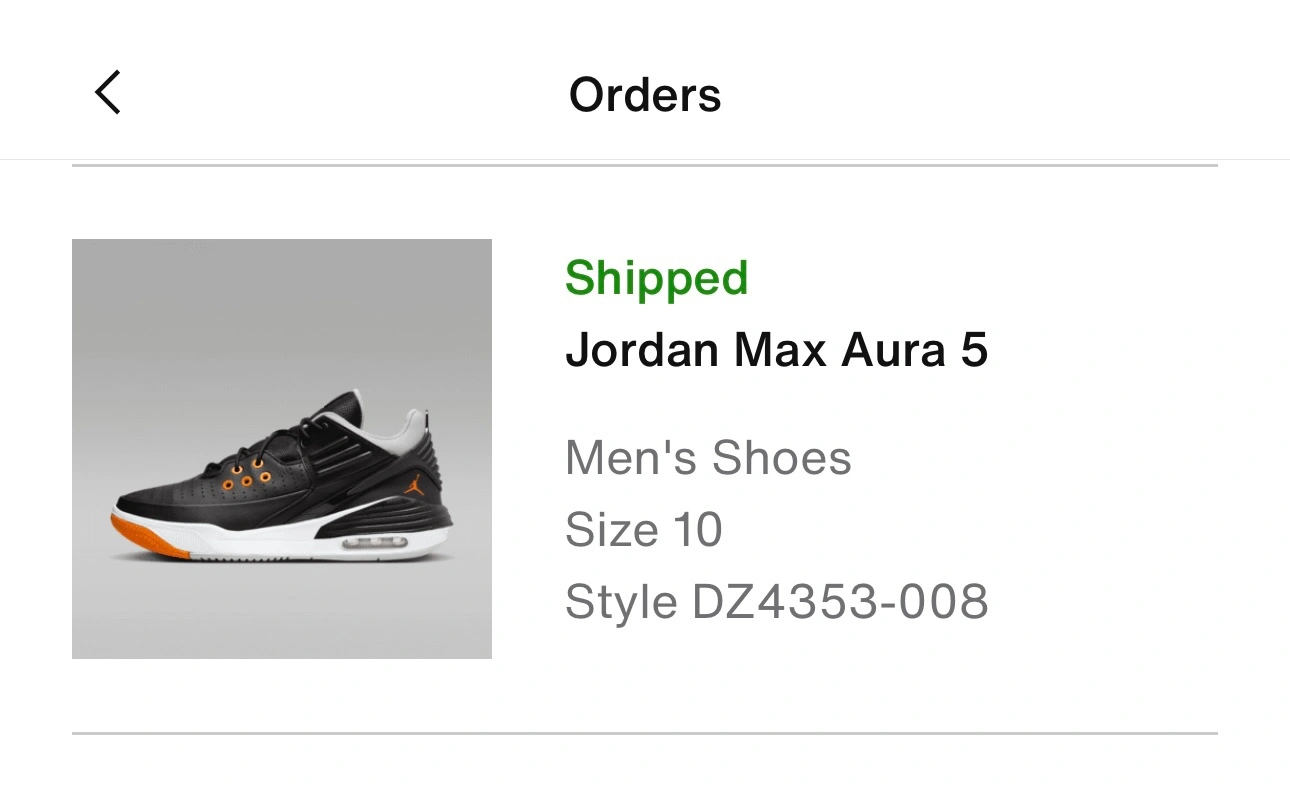Click the divider line under the Orders header
The image size is (1290, 786).
pos(645,165)
